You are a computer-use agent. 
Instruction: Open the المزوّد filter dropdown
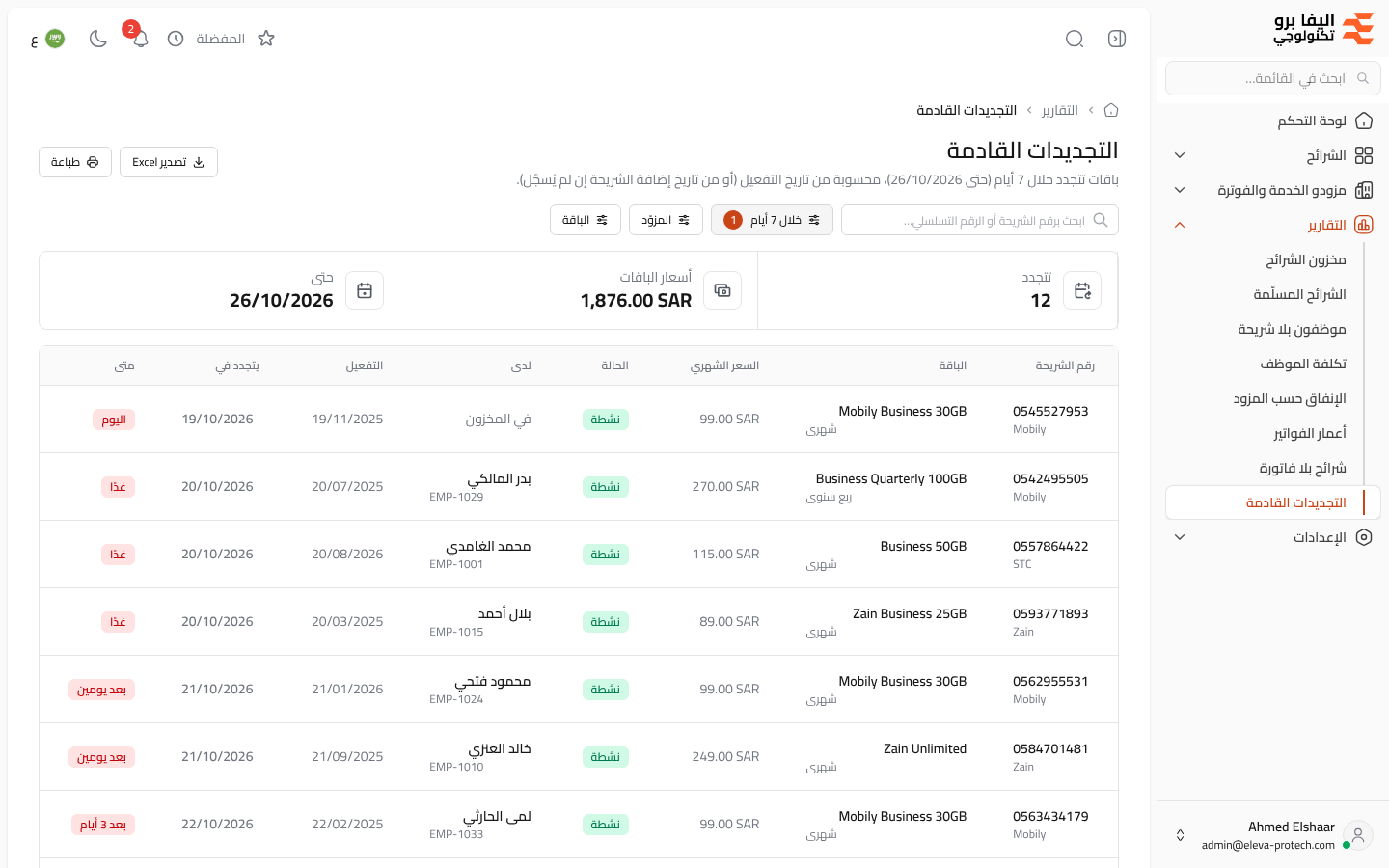666,220
